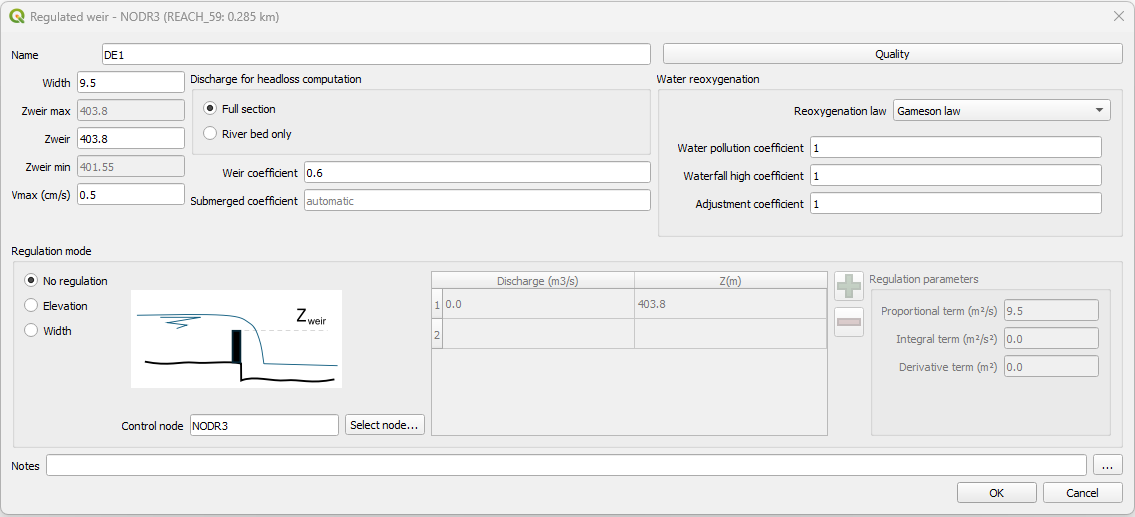
Task: Confirm the dialog with OK
Action: [x=996, y=493]
